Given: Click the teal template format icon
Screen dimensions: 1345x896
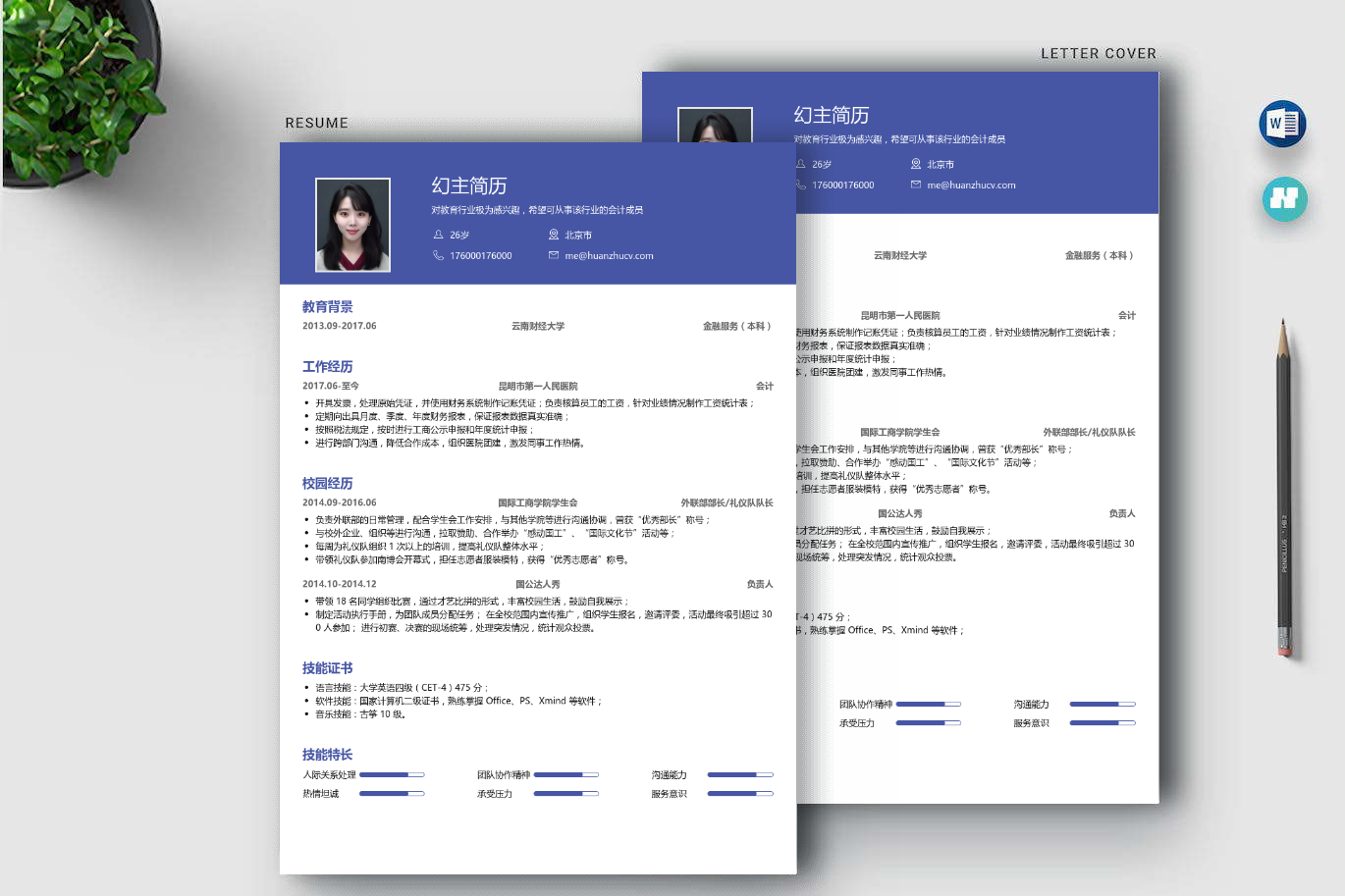Looking at the screenshot, I should pos(1284,199).
